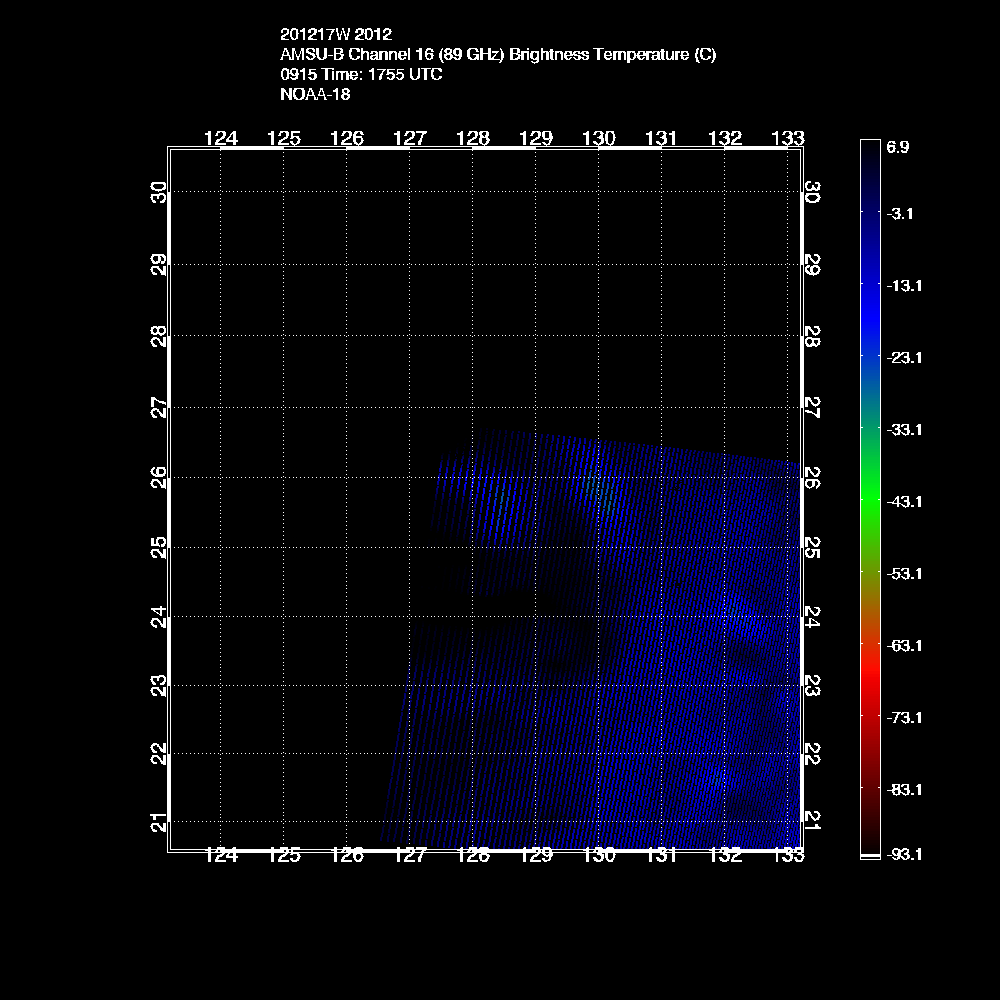Click the 133 longitude label on top axis
The width and height of the screenshot is (1000, 1000).
click(788, 138)
